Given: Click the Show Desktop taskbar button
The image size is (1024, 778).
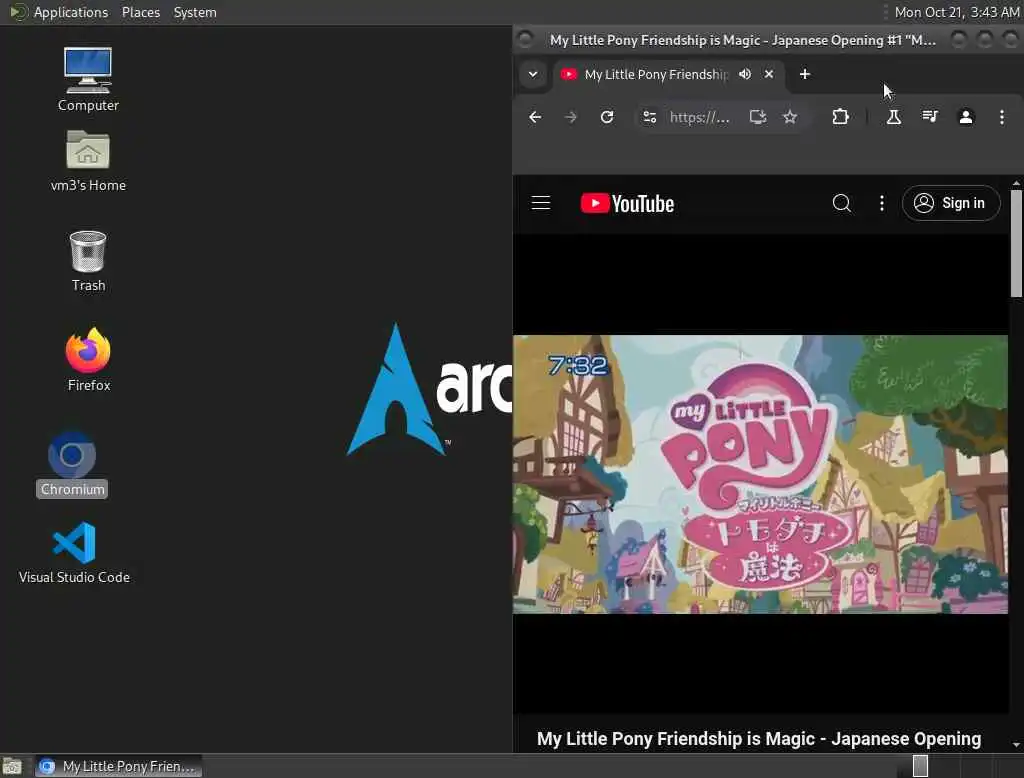Looking at the screenshot, I should 12,766.
